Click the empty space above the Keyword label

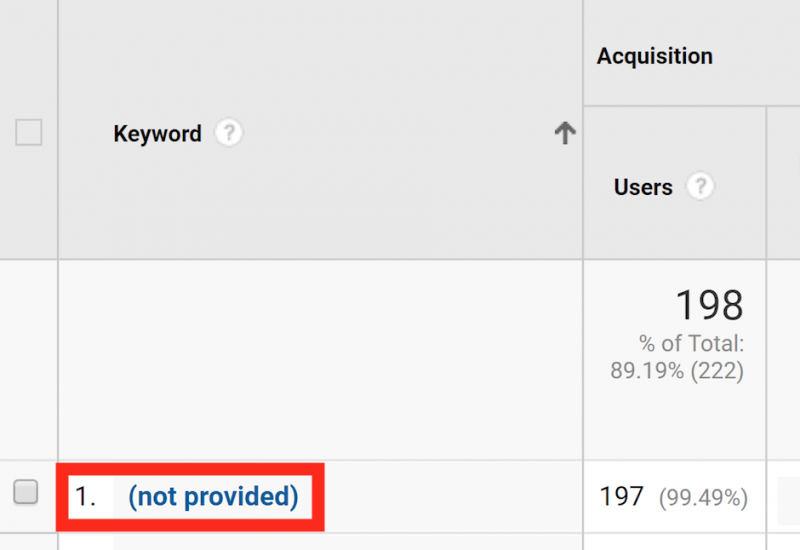[320, 56]
